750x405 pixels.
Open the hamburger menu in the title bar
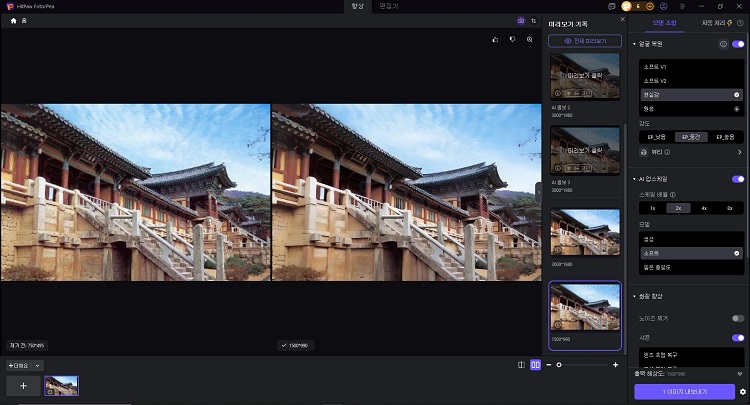[x=683, y=6]
